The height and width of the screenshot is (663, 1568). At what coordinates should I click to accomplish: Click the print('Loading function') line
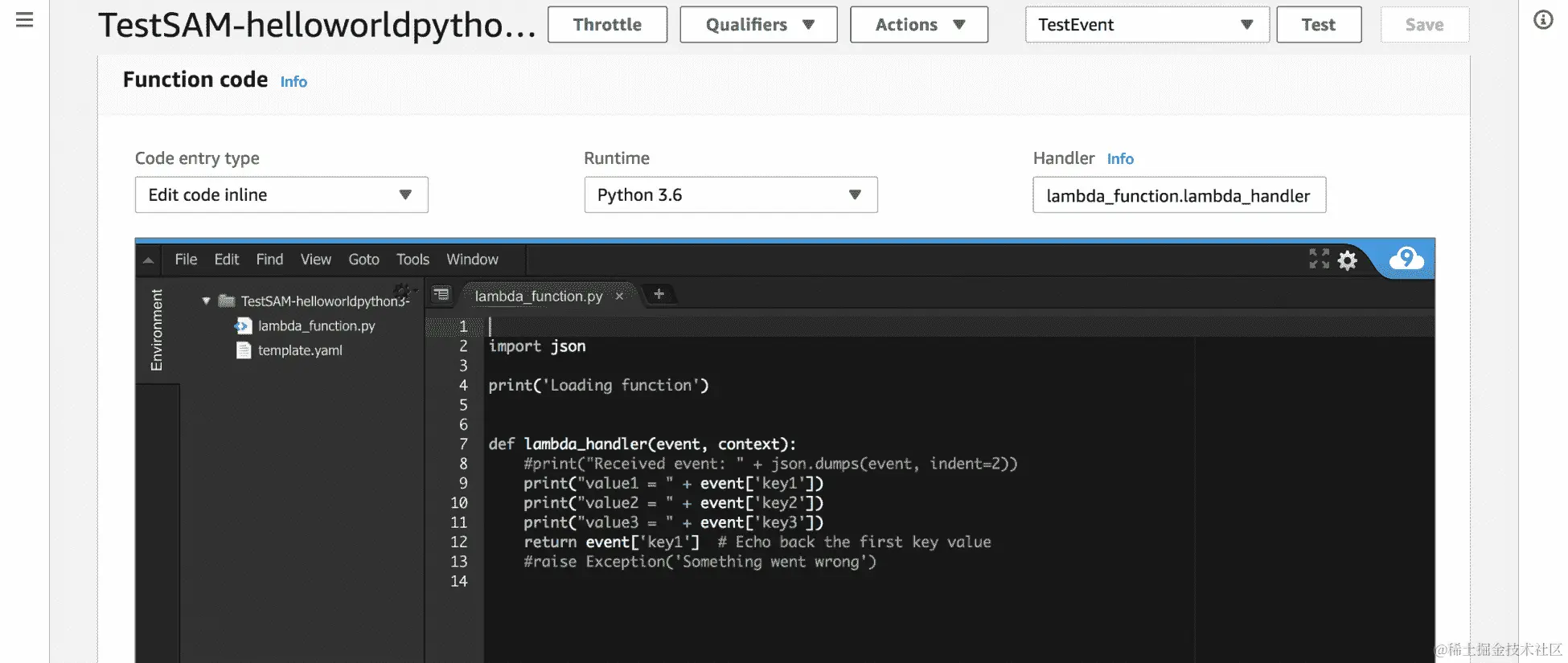598,385
